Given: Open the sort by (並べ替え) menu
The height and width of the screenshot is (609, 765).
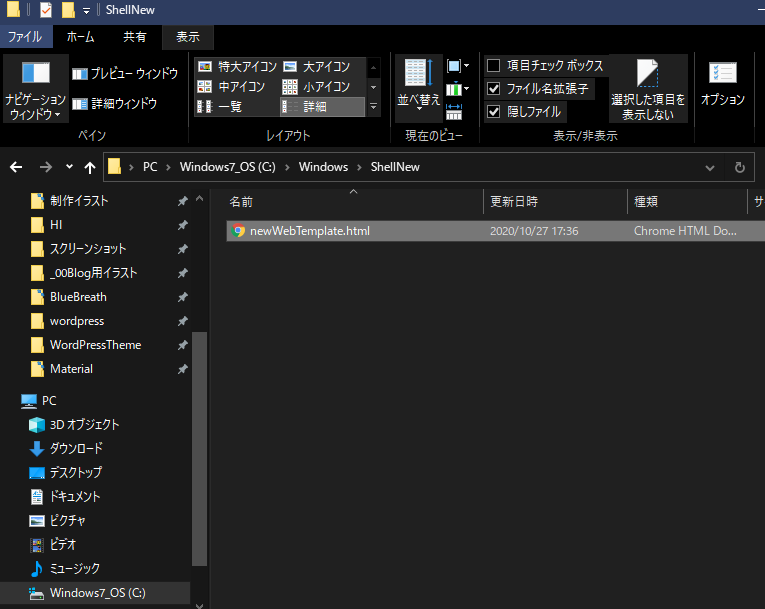Looking at the screenshot, I should 419,88.
